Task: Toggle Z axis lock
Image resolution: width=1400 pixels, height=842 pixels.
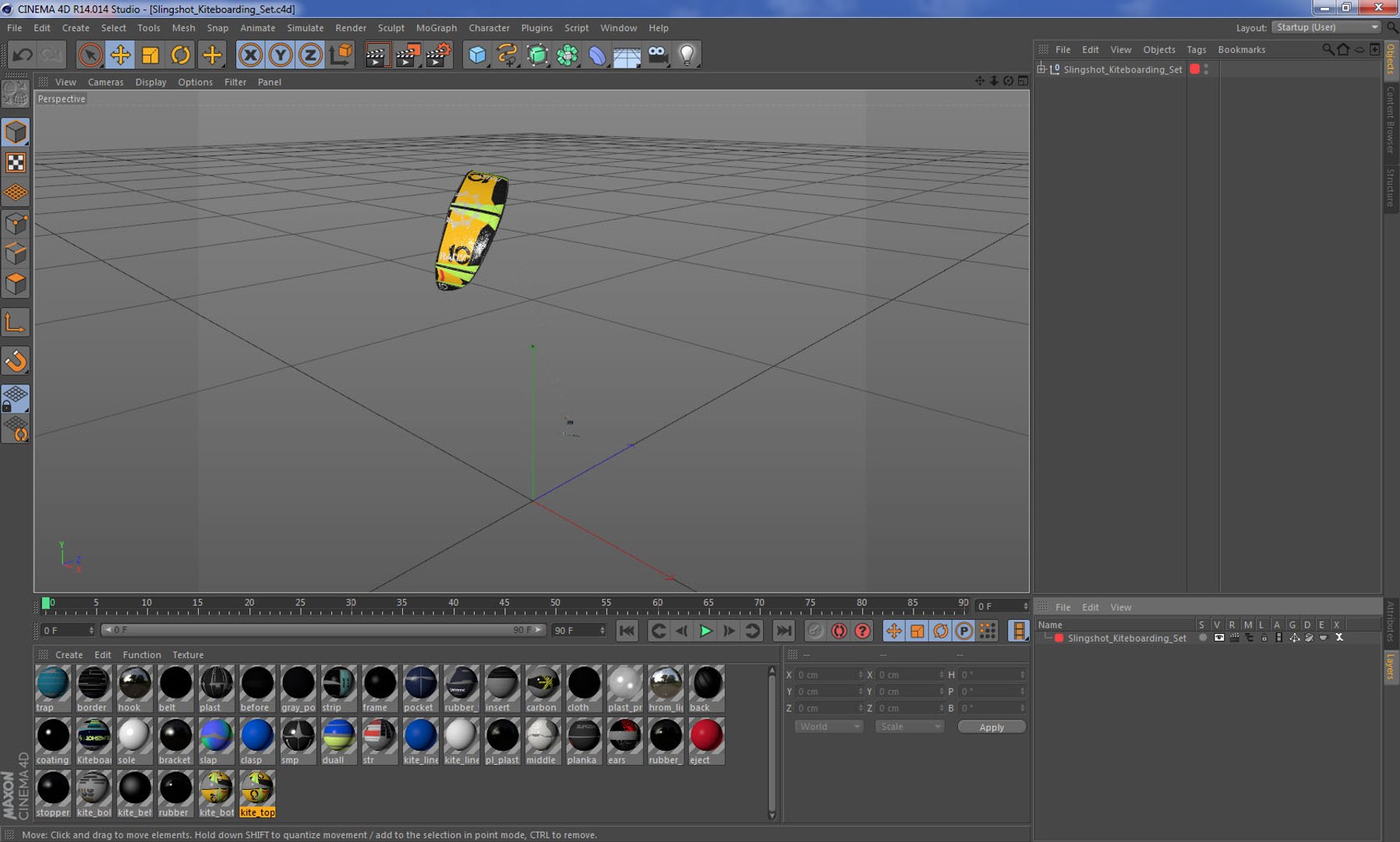Action: coord(310,55)
